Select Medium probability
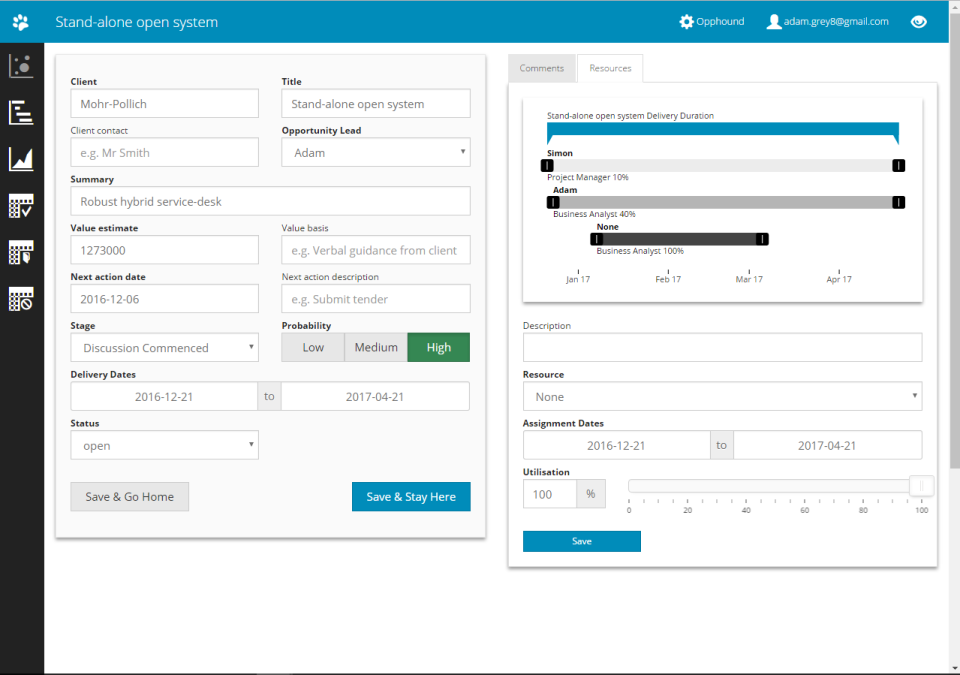Screen dimensions: 960x675 click(x=376, y=347)
